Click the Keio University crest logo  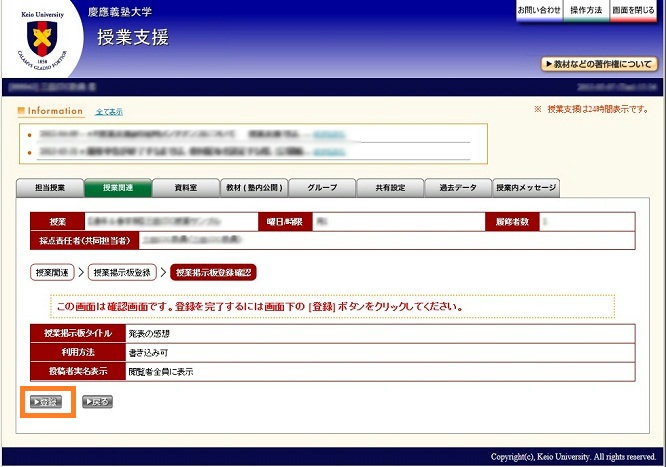pos(42,40)
